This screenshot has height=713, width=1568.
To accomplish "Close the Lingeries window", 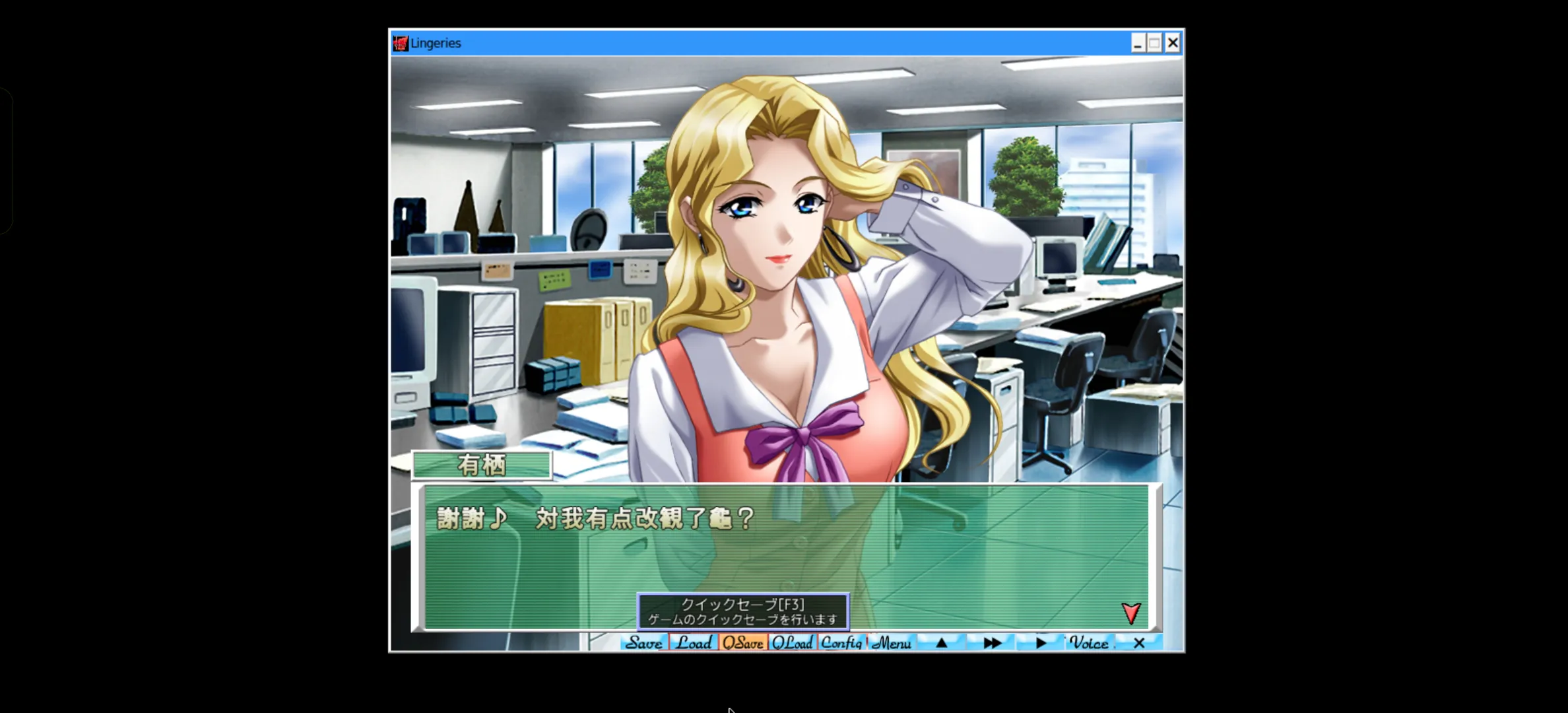I will click(1173, 44).
